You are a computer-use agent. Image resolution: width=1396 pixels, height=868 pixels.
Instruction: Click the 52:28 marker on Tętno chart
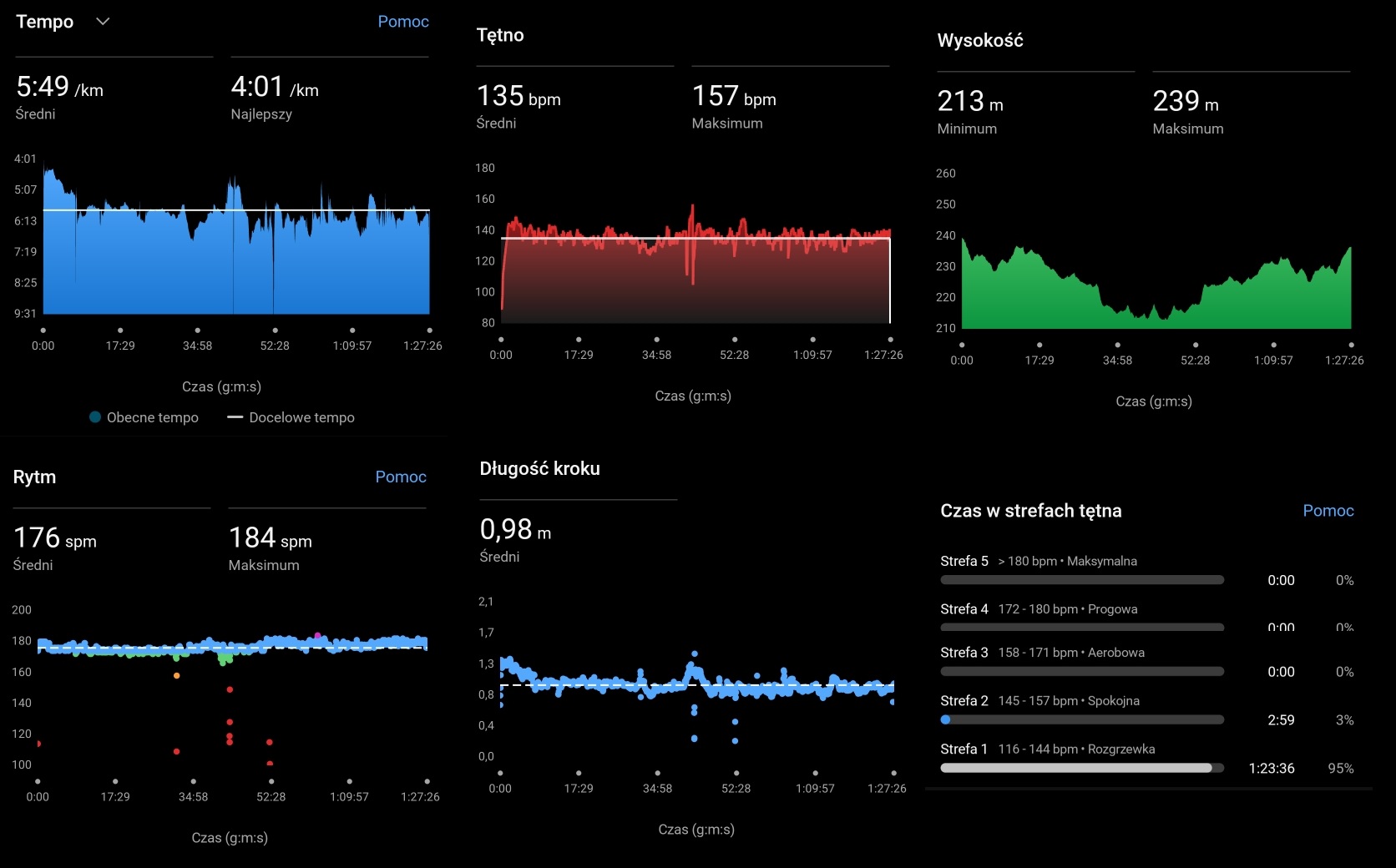click(x=734, y=340)
